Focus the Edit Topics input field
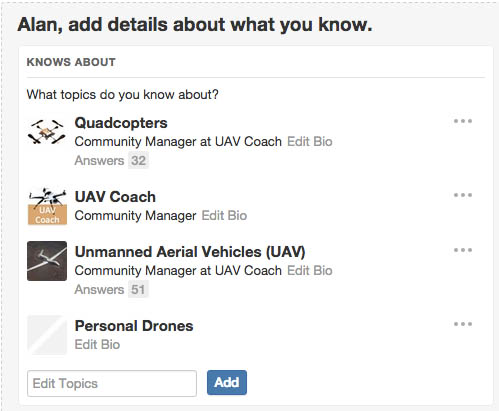499x411 pixels. tap(112, 383)
